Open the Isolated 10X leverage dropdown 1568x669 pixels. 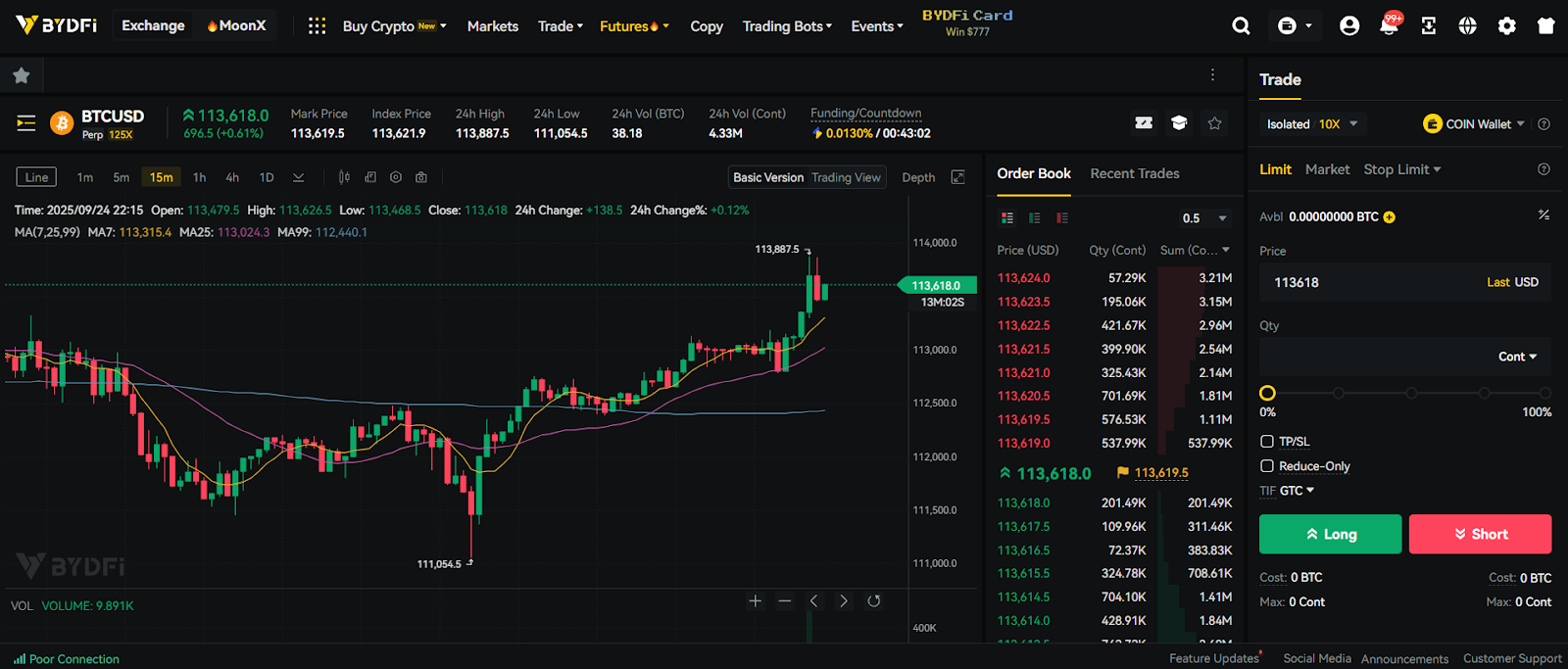pos(1312,124)
